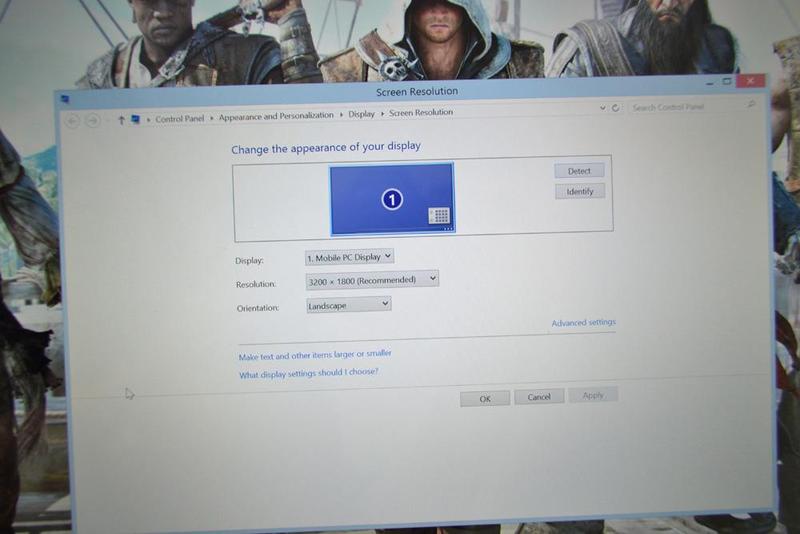800x534 pixels.
Task: Open 'Make text and other items larger or smaller'
Action: click(315, 355)
